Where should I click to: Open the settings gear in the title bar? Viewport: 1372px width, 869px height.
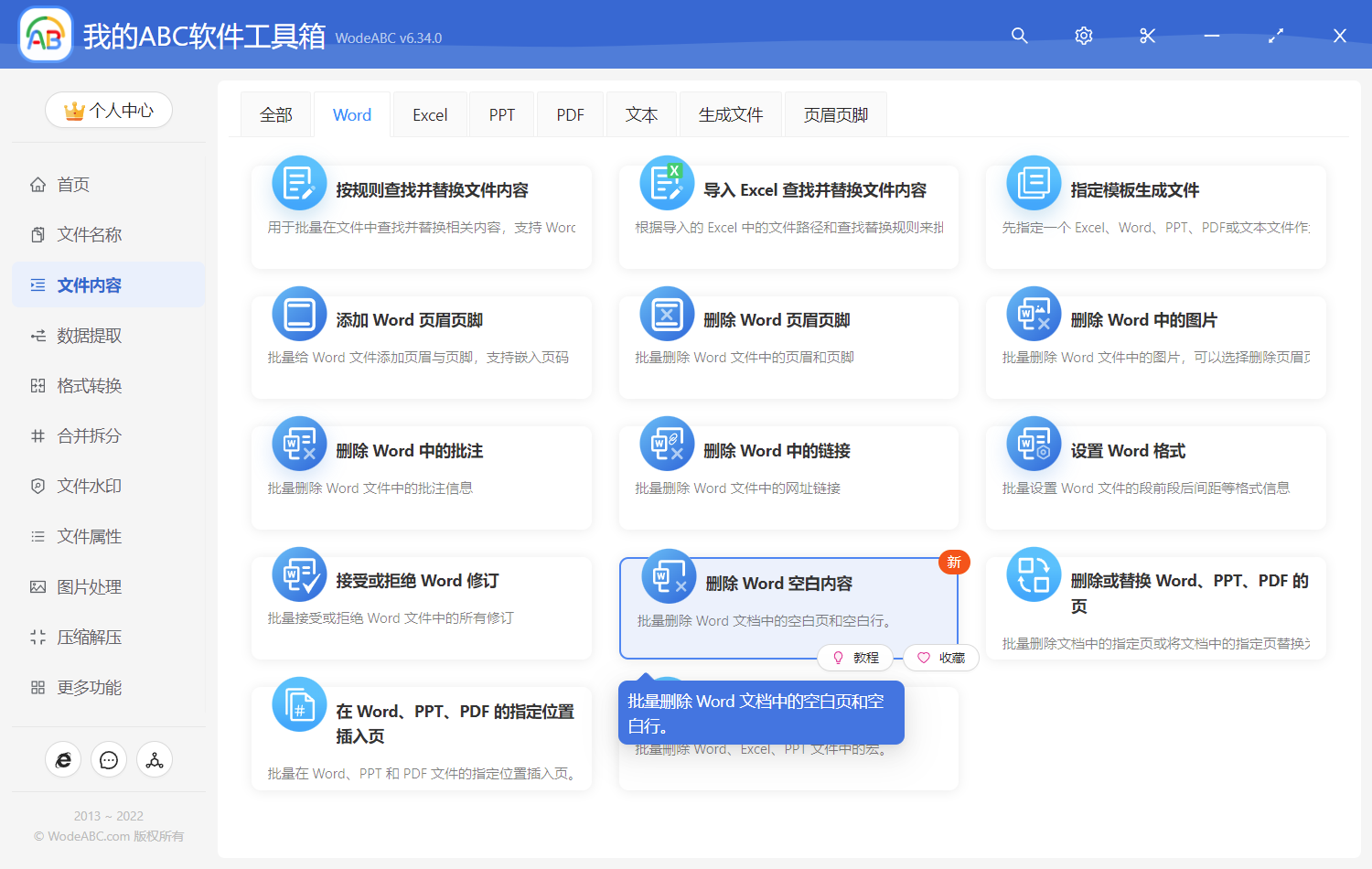click(x=1083, y=36)
